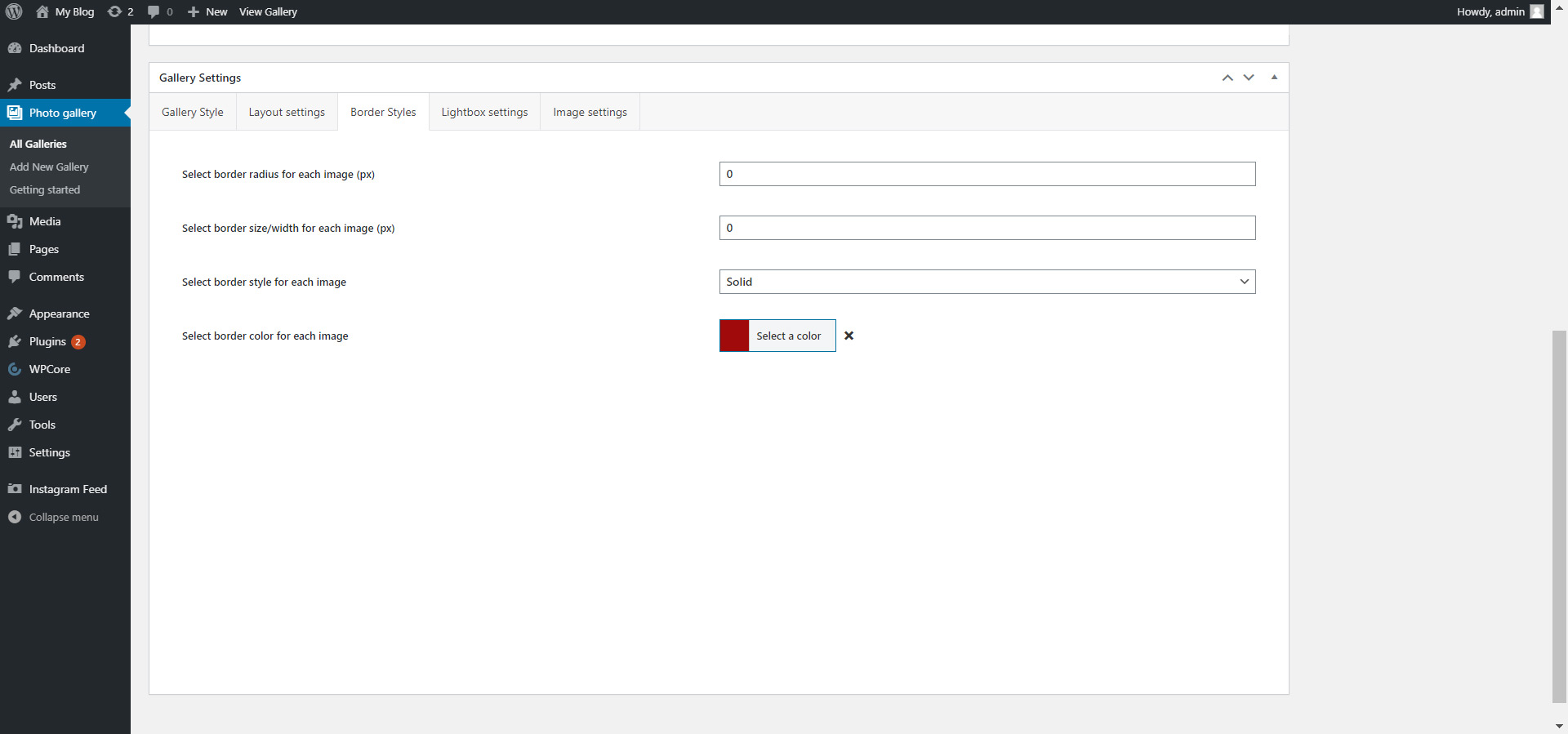The image size is (1568, 734).
Task: Click the View Gallery link
Action: click(x=268, y=11)
